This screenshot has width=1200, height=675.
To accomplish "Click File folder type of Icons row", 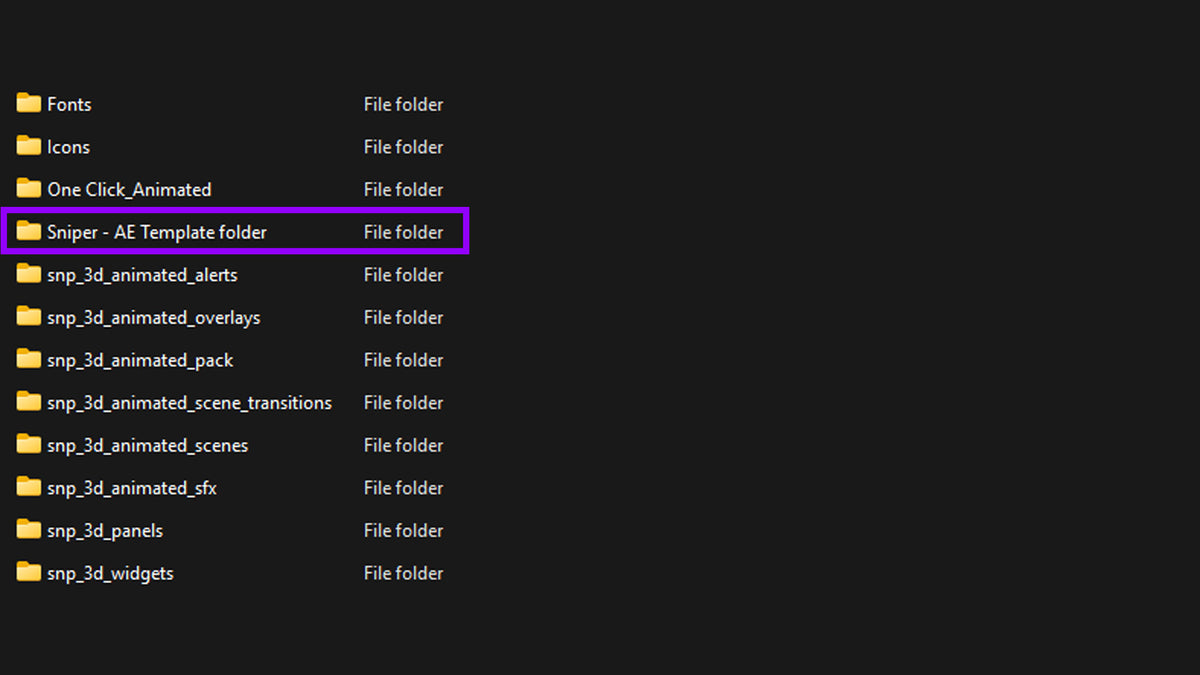I will point(403,147).
